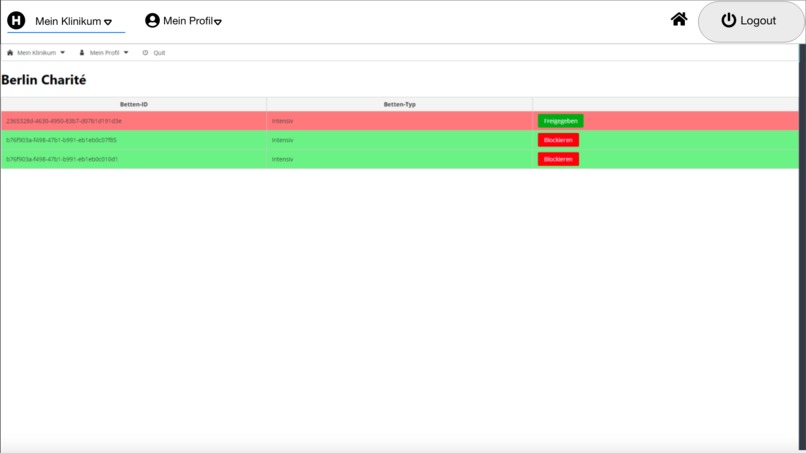Click the small power icon beside Quit
The width and height of the screenshot is (806, 453).
click(x=145, y=52)
